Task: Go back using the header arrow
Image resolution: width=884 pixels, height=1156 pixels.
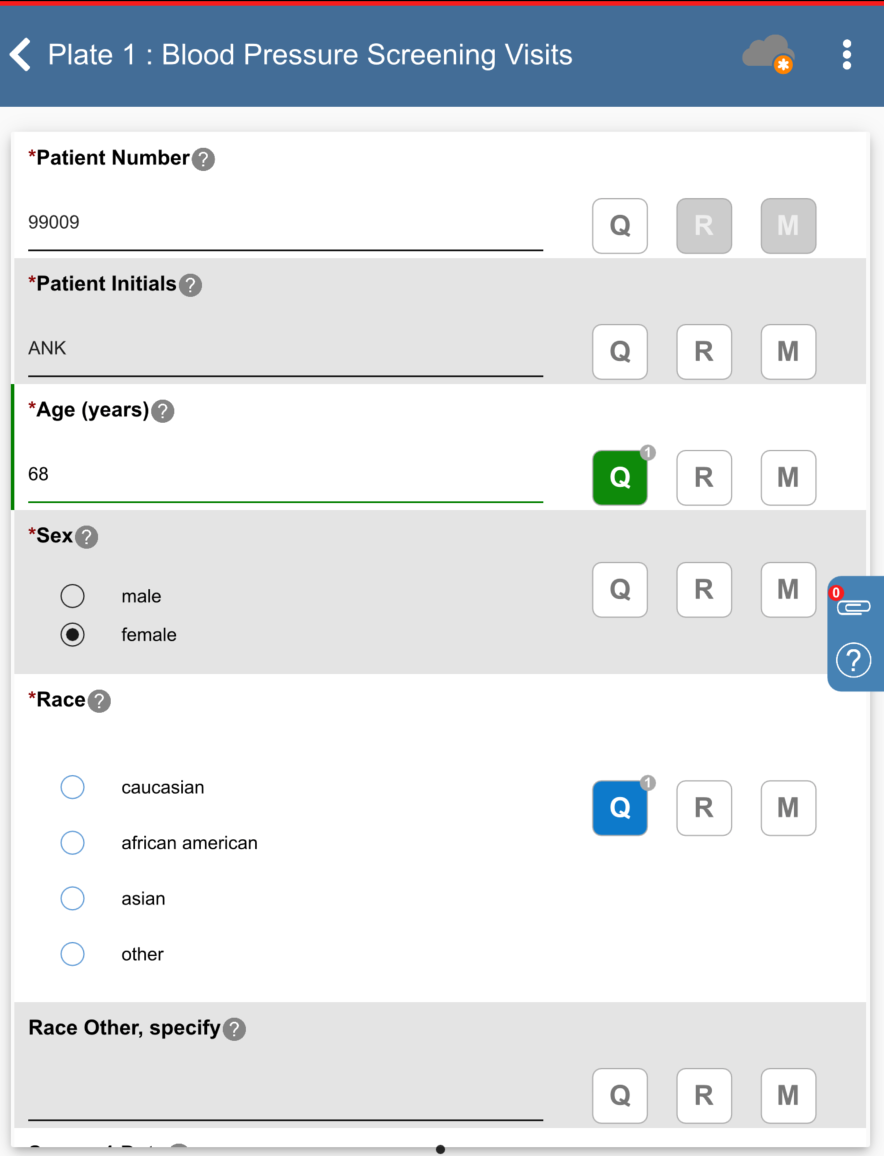Action: [21, 54]
